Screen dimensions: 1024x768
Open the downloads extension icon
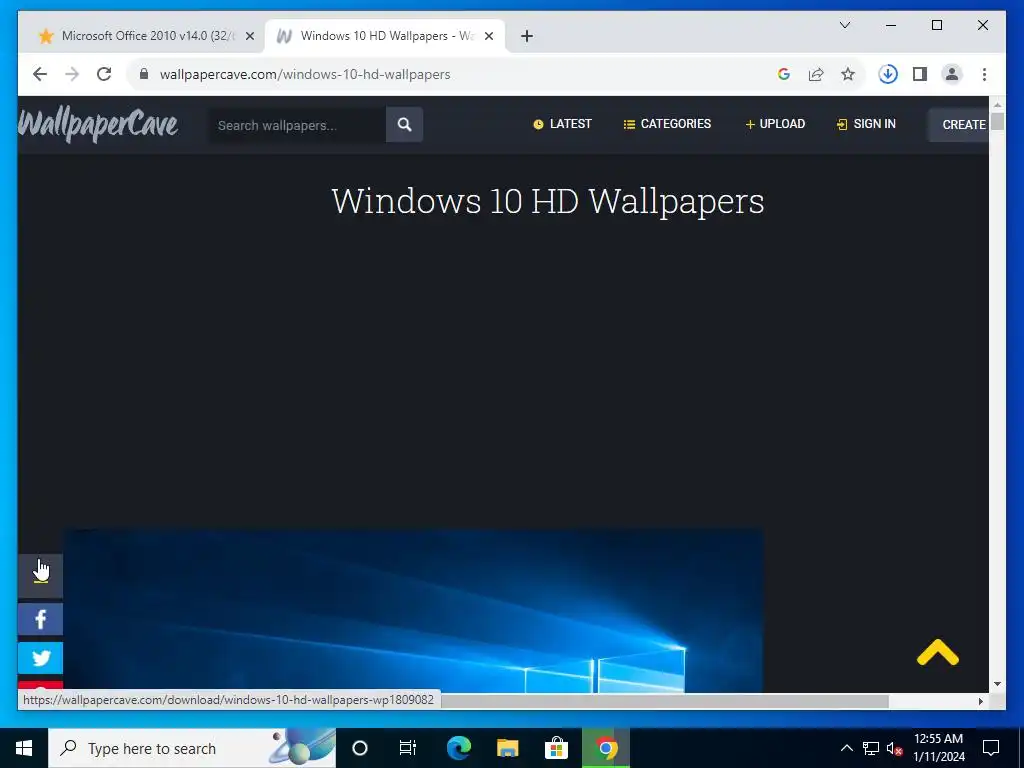click(x=888, y=74)
